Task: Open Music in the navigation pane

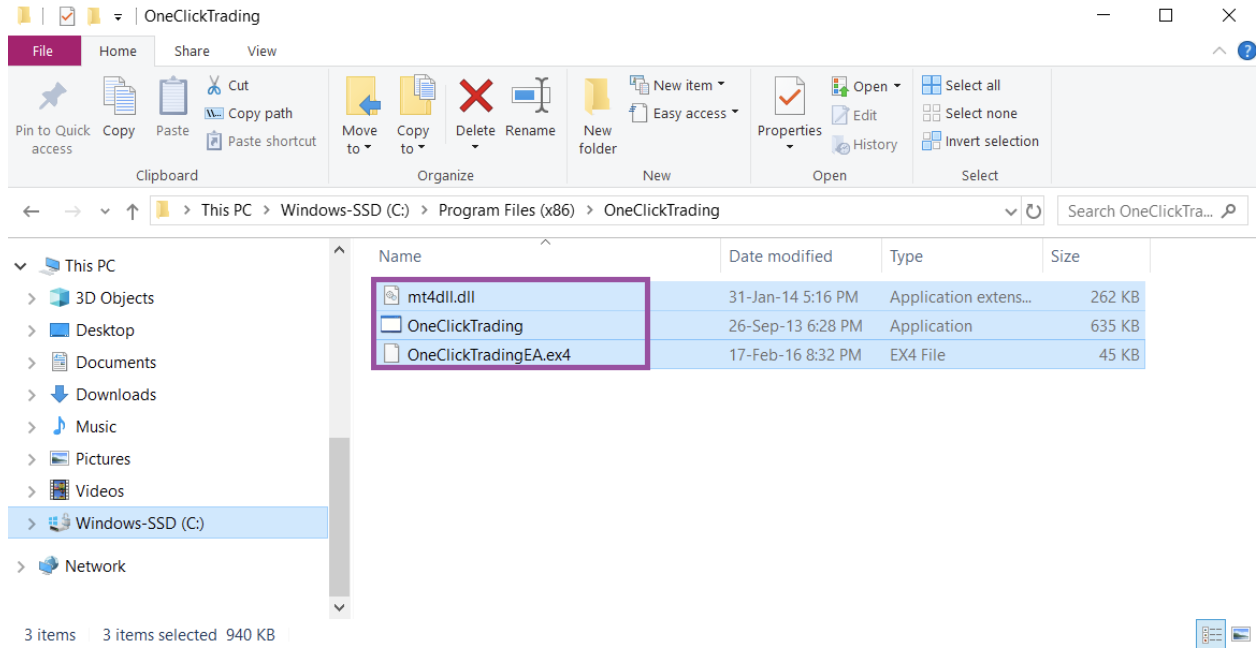Action: 96,426
